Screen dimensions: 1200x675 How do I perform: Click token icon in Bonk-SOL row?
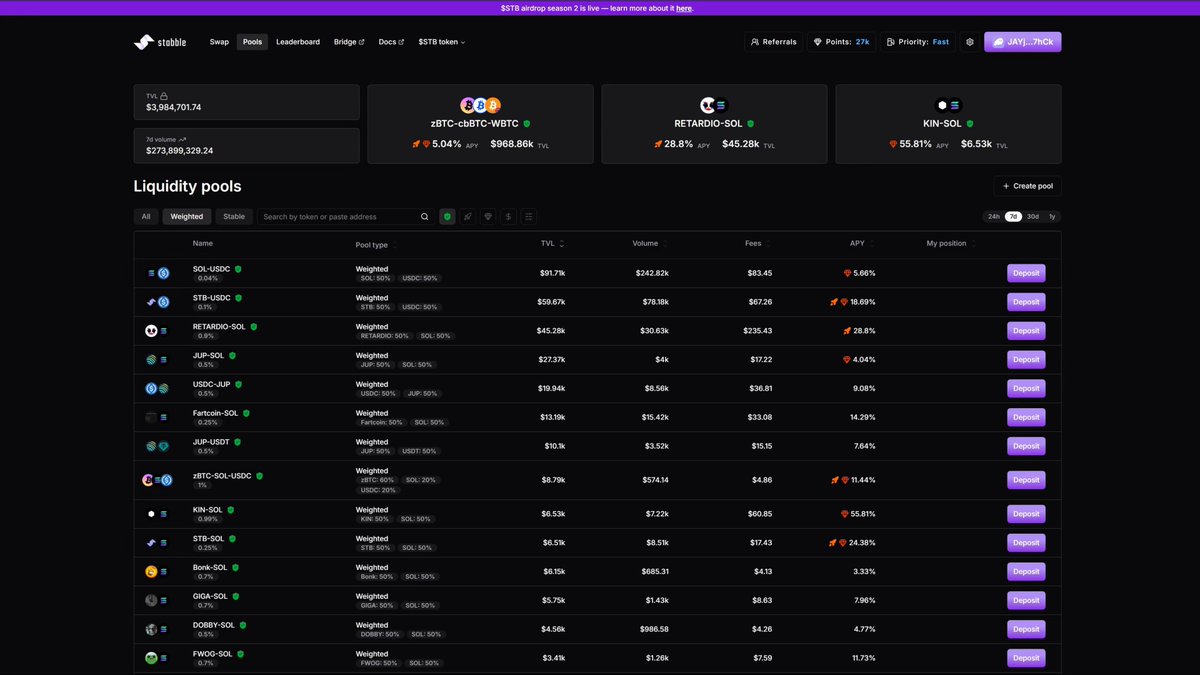coord(151,572)
